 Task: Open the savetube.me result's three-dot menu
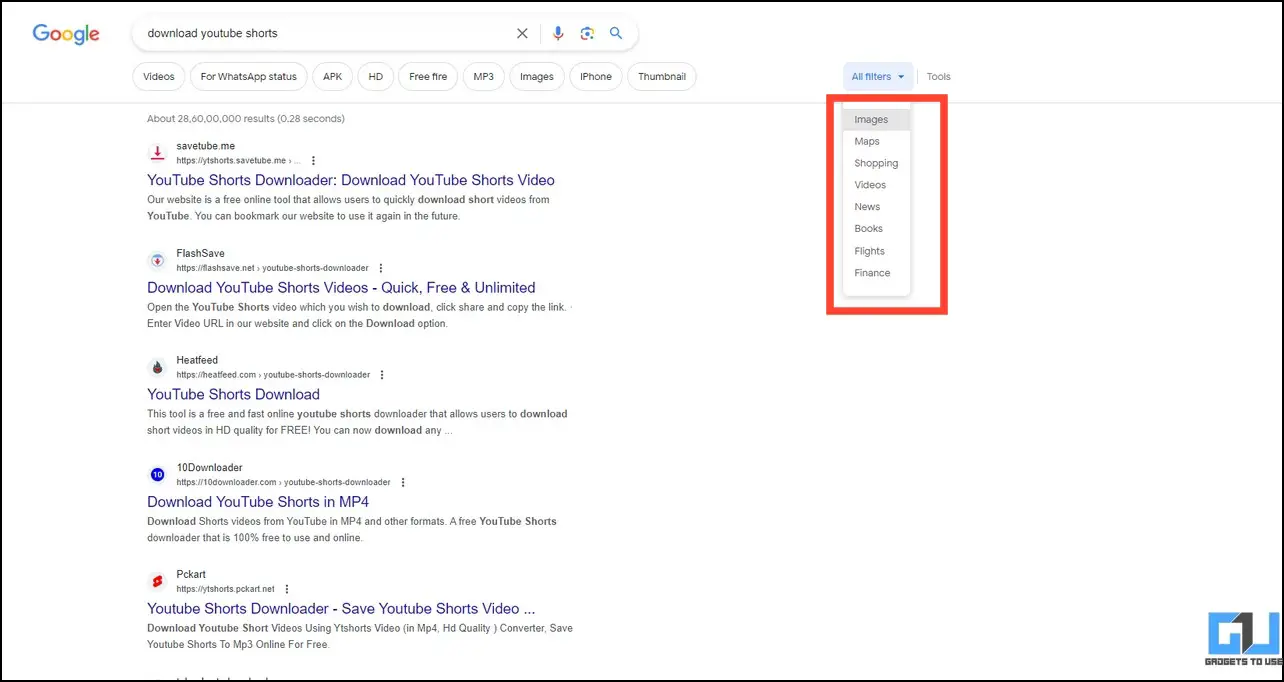(313, 160)
